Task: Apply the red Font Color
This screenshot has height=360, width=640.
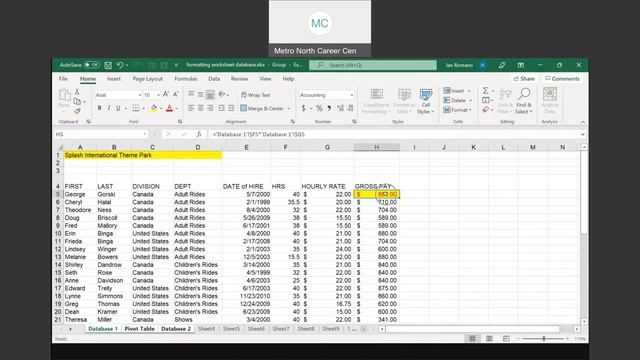Action: (x=169, y=108)
